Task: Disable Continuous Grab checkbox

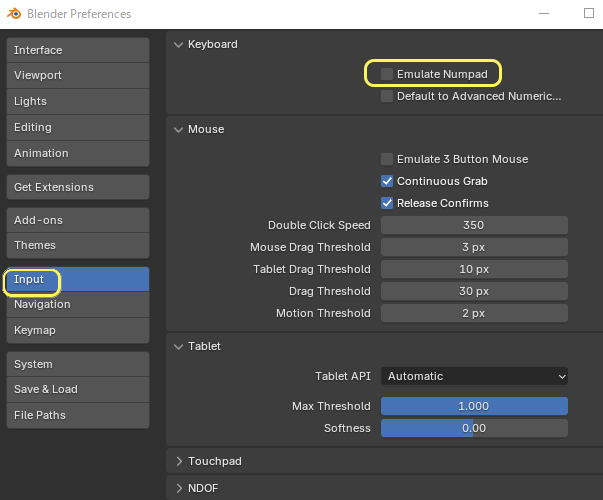Action: (x=387, y=181)
